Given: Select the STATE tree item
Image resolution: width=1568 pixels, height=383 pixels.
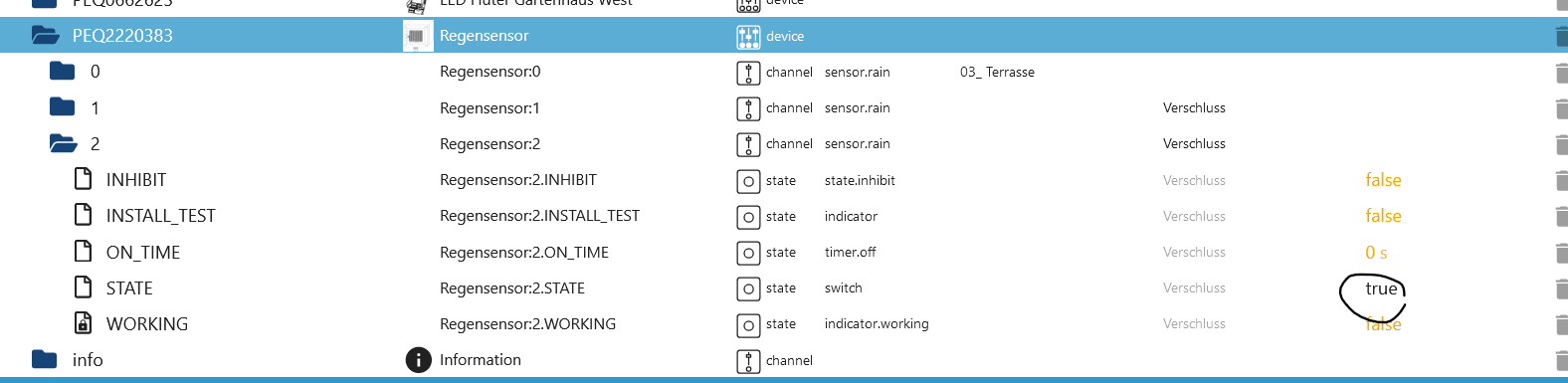Looking at the screenshot, I should point(129,288).
